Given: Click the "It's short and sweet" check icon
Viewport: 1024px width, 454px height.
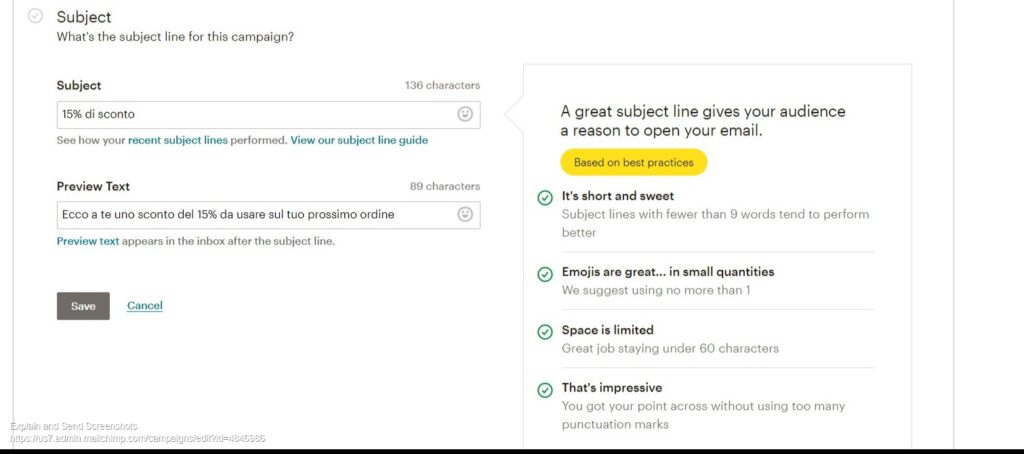Looking at the screenshot, I should 545,198.
